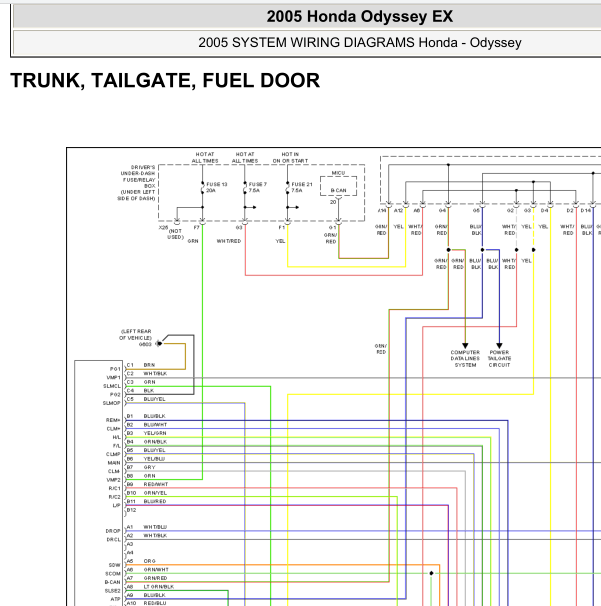Click pin A9 "BLU/BLK" wire label
The image size is (601, 606).
pos(154,595)
